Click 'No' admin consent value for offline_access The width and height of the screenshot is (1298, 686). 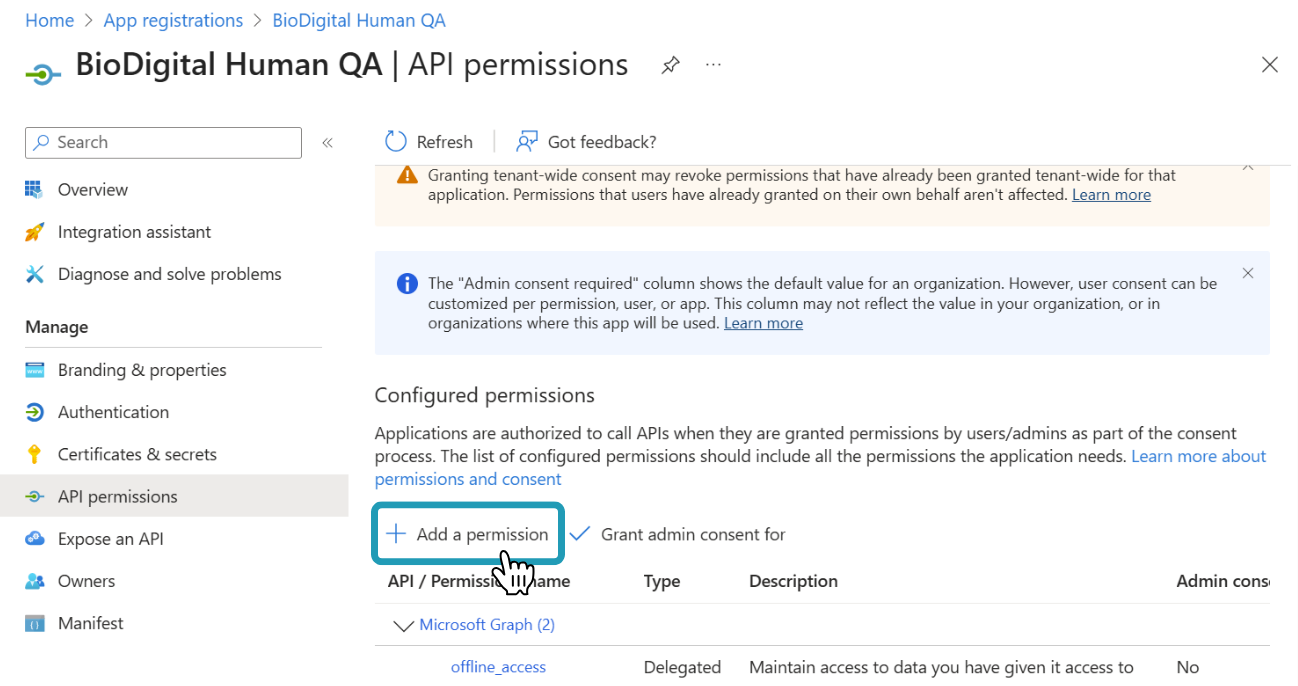1187,667
